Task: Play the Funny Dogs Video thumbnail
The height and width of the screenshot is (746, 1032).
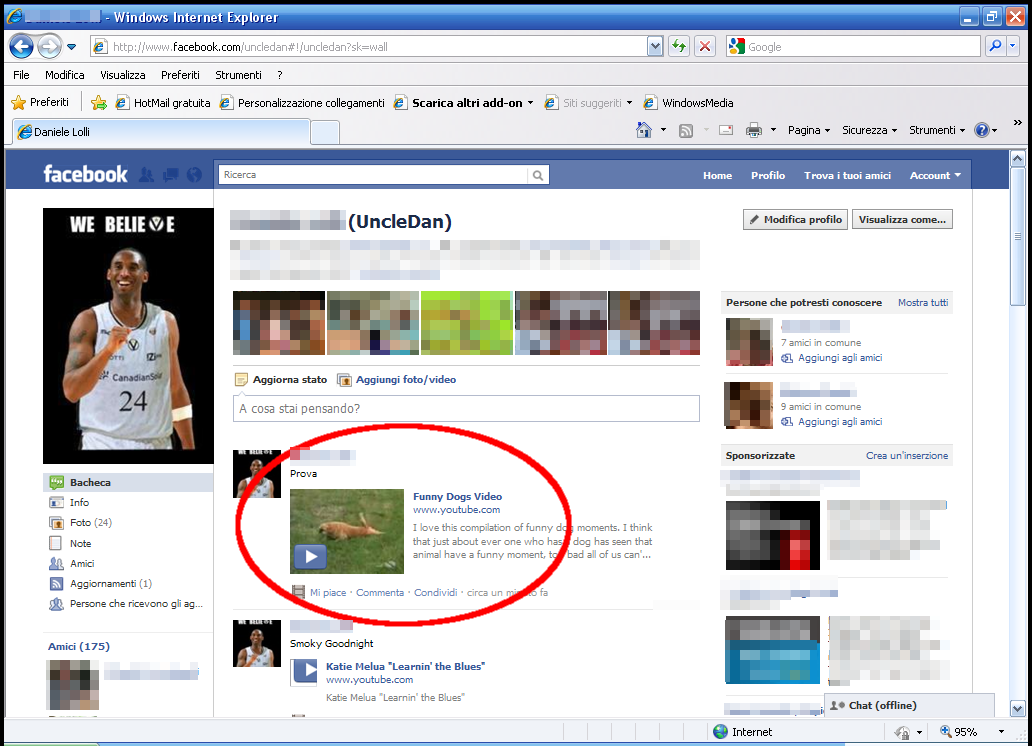Action: pyautogui.click(x=347, y=531)
